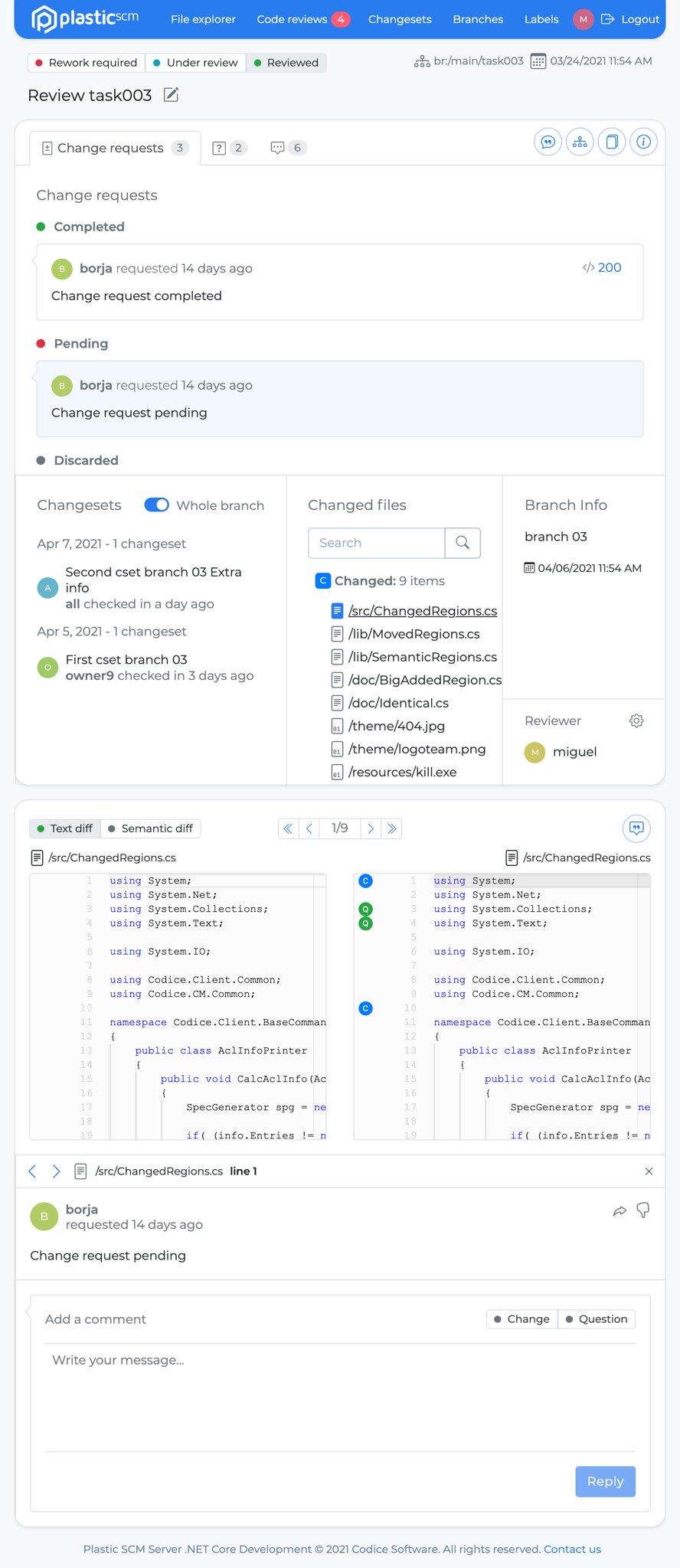Set review status to Rework required
This screenshot has height=1568, width=680.
click(x=86, y=63)
